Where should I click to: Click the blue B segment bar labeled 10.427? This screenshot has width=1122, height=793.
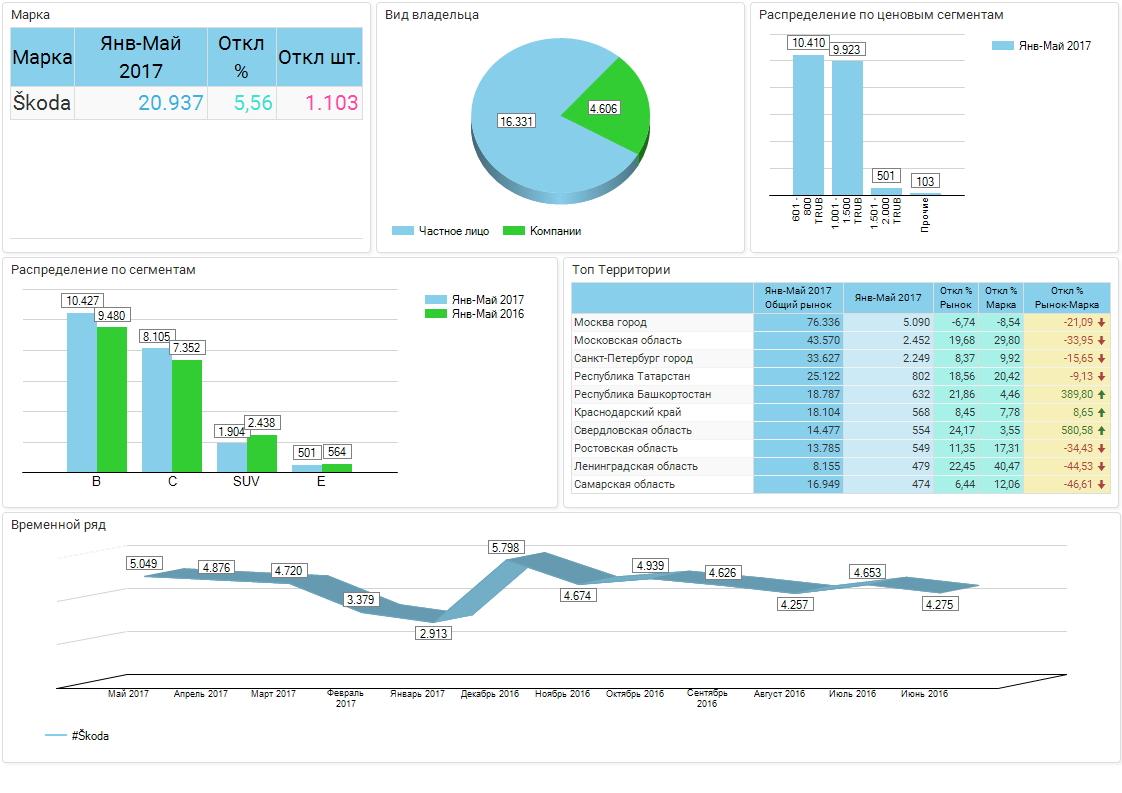pos(81,391)
